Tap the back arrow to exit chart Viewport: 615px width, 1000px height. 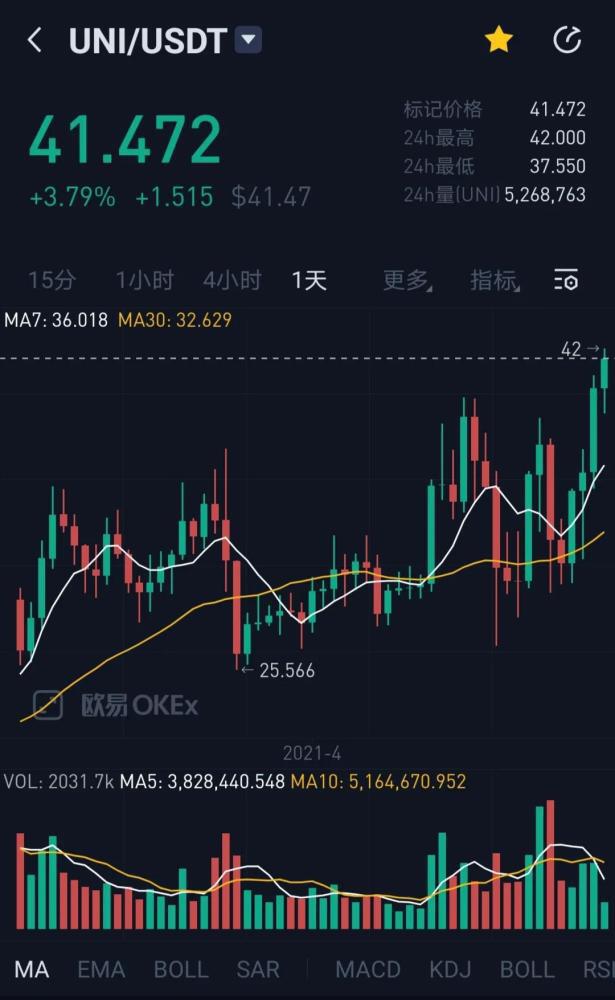pyautogui.click(x=35, y=40)
